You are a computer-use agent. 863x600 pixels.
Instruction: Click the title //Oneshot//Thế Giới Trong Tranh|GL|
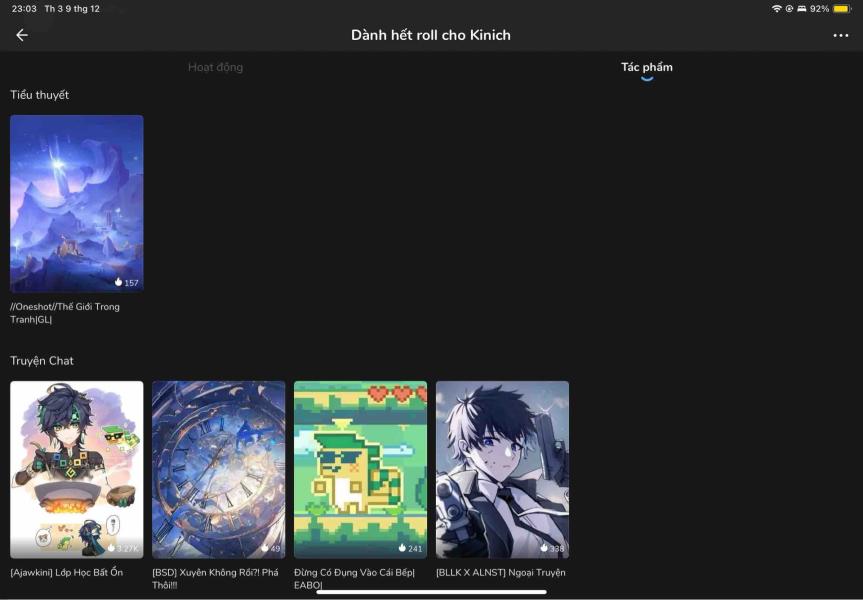click(65, 313)
